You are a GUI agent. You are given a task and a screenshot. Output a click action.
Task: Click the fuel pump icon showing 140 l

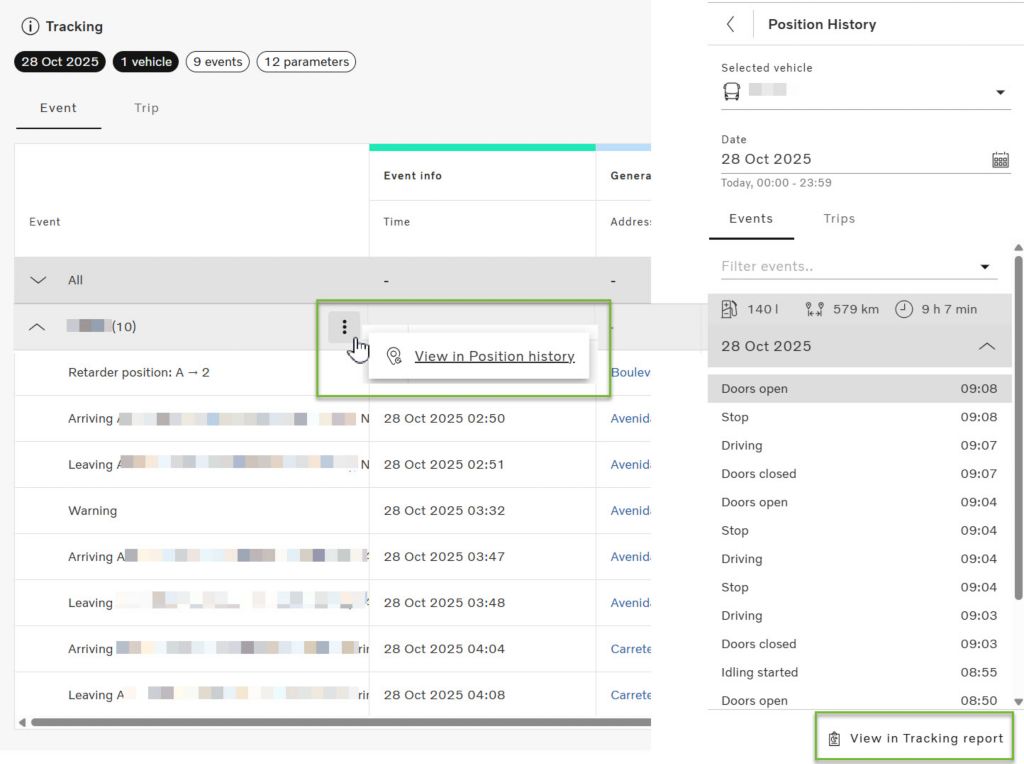pos(730,309)
